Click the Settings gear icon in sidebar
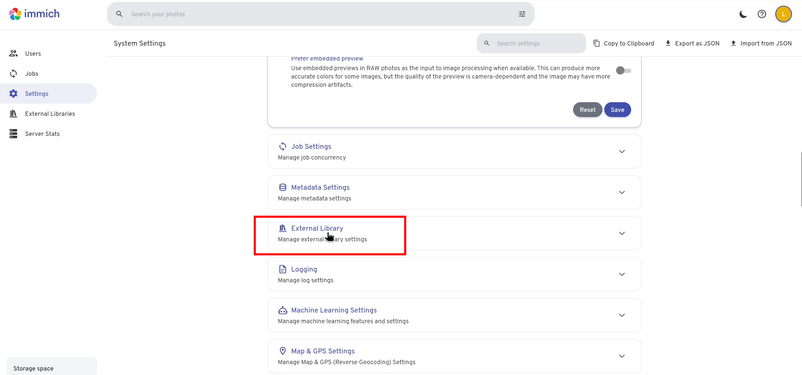 pyautogui.click(x=14, y=94)
